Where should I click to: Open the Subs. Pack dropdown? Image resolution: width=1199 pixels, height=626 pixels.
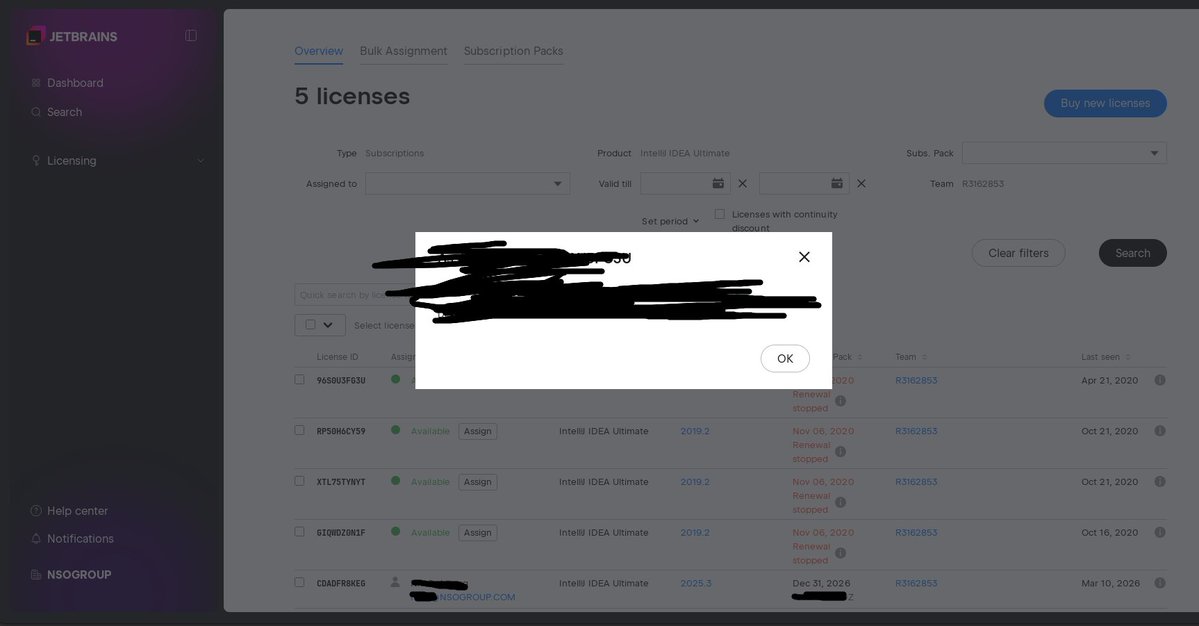[x=1063, y=153]
